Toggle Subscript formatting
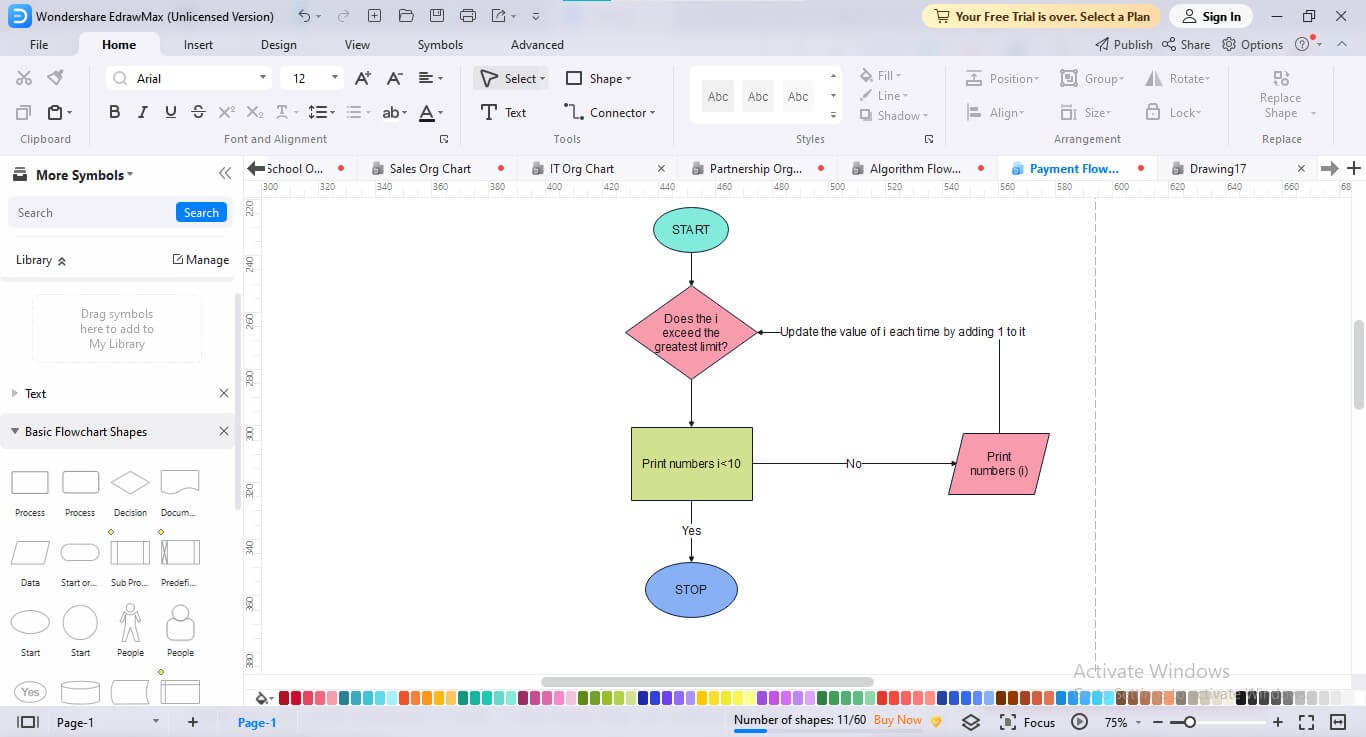This screenshot has height=737, width=1366. pos(255,112)
